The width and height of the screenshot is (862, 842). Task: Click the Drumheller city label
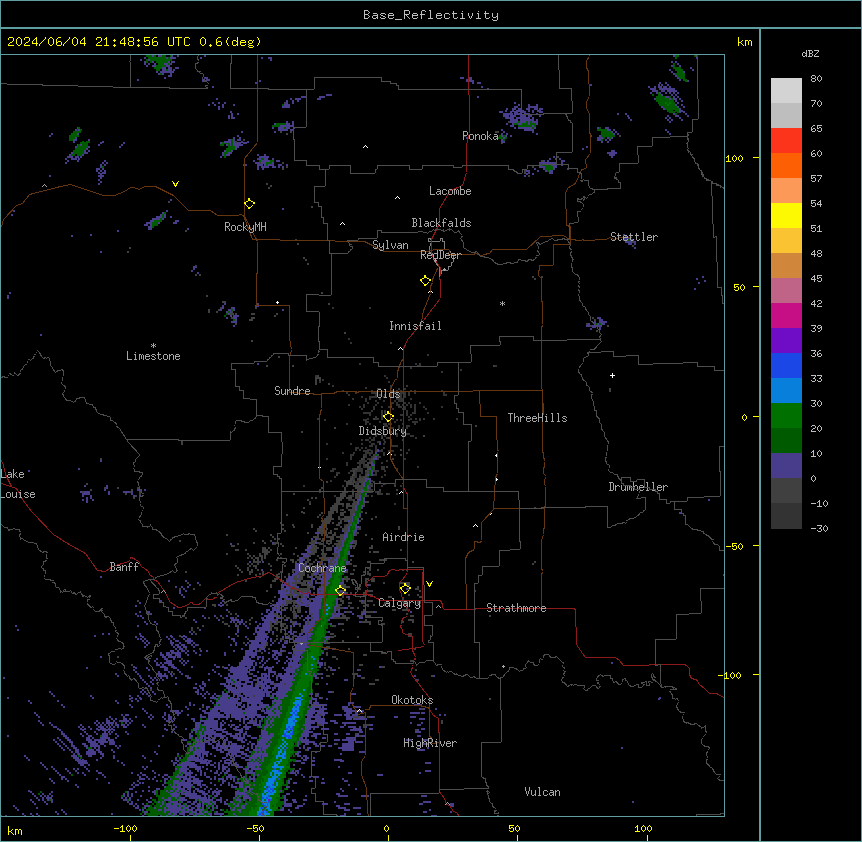pos(638,487)
